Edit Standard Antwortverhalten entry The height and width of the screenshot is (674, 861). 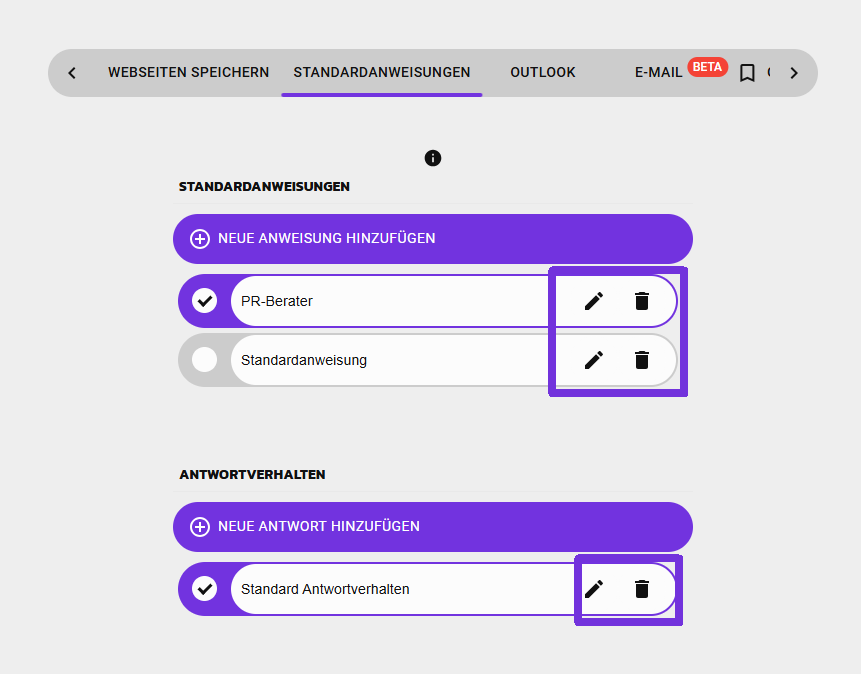[594, 589]
